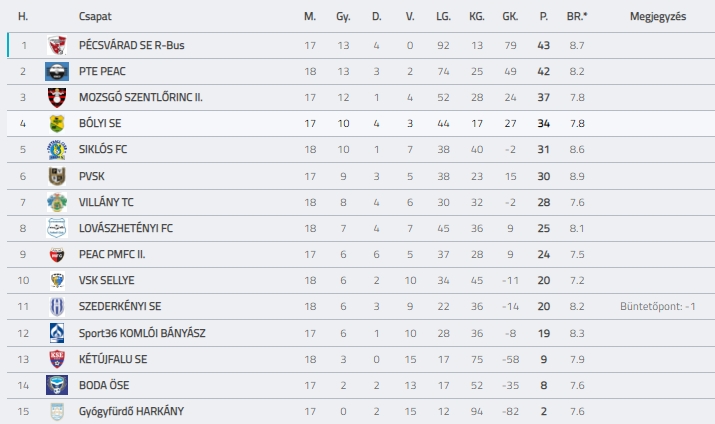Select the Megjegyzés column header
This screenshot has width=715, height=424.
(658, 16)
